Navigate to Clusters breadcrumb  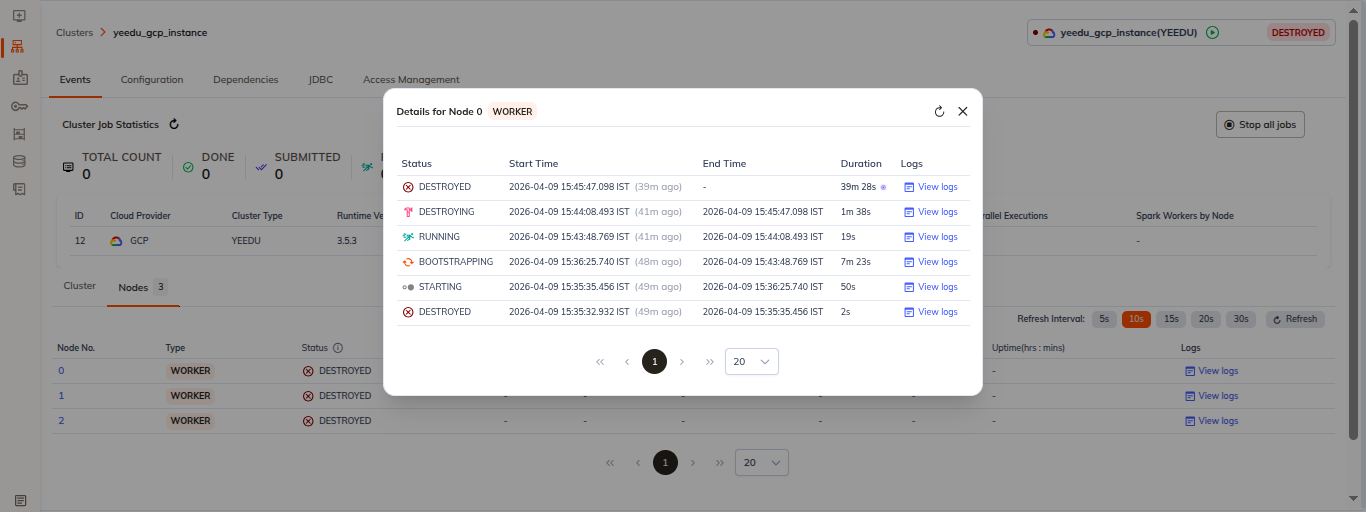[x=74, y=33]
